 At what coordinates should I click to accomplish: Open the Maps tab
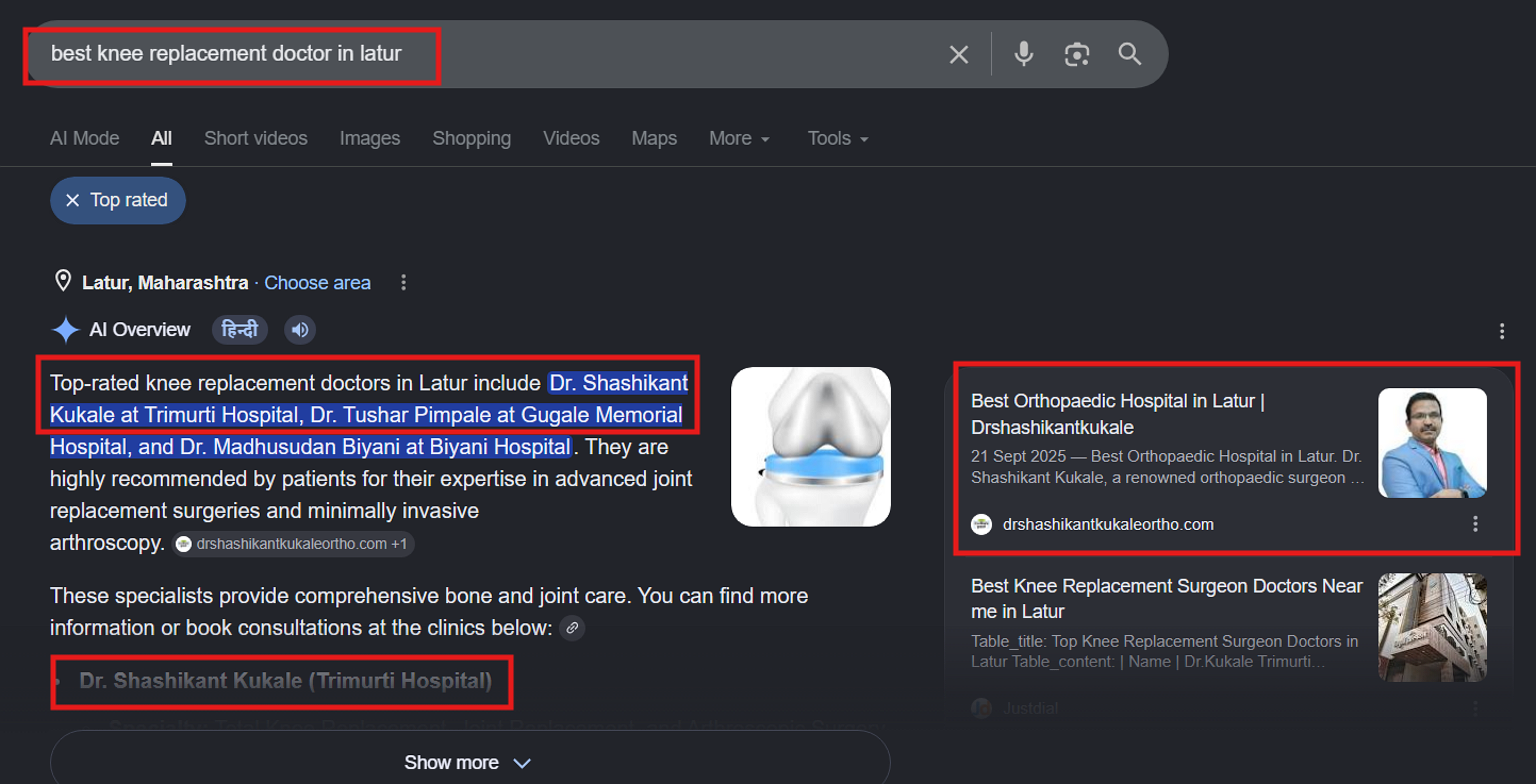coord(654,138)
